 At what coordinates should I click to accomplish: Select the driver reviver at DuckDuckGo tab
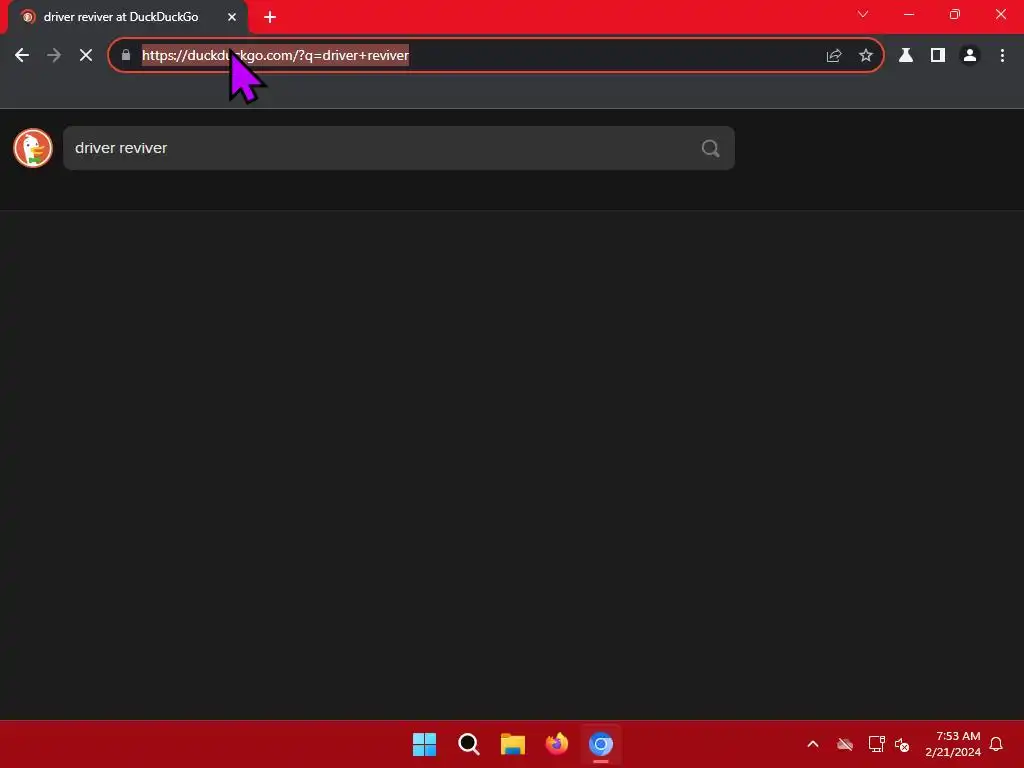[x=128, y=17]
